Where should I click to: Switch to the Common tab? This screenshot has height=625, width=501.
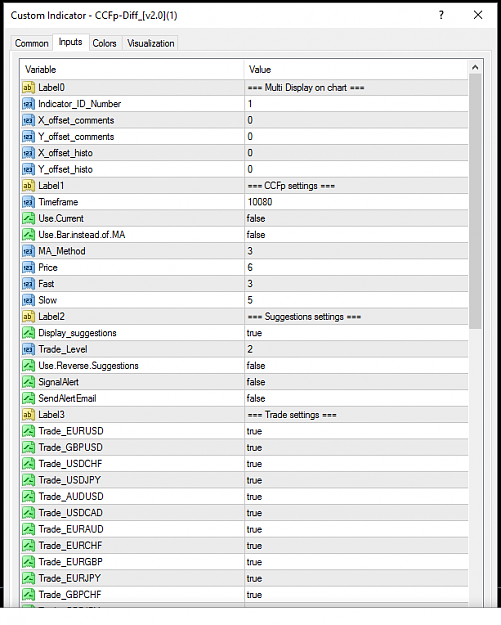point(31,43)
